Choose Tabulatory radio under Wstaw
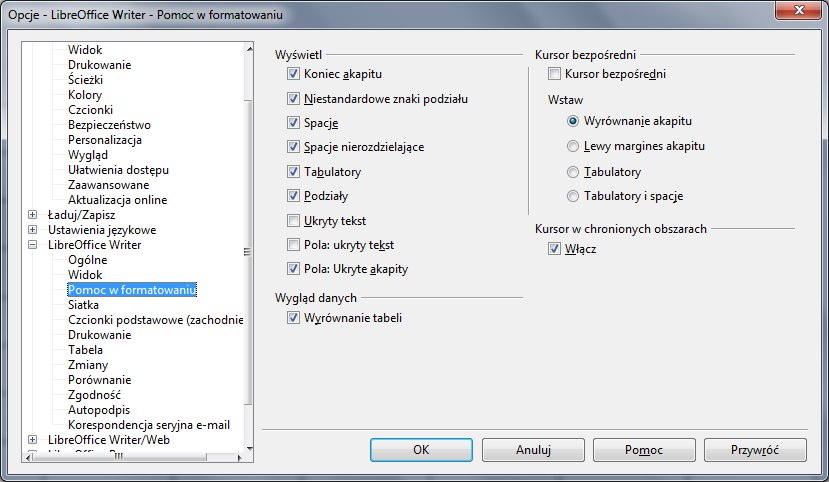This screenshot has height=482, width=829. pyautogui.click(x=573, y=172)
